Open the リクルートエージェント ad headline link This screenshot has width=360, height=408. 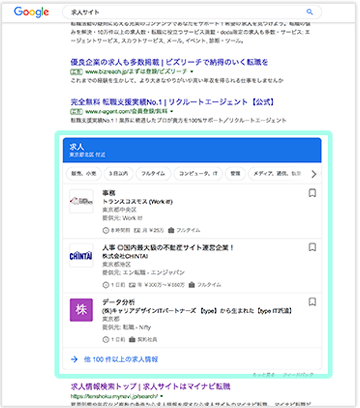point(172,102)
